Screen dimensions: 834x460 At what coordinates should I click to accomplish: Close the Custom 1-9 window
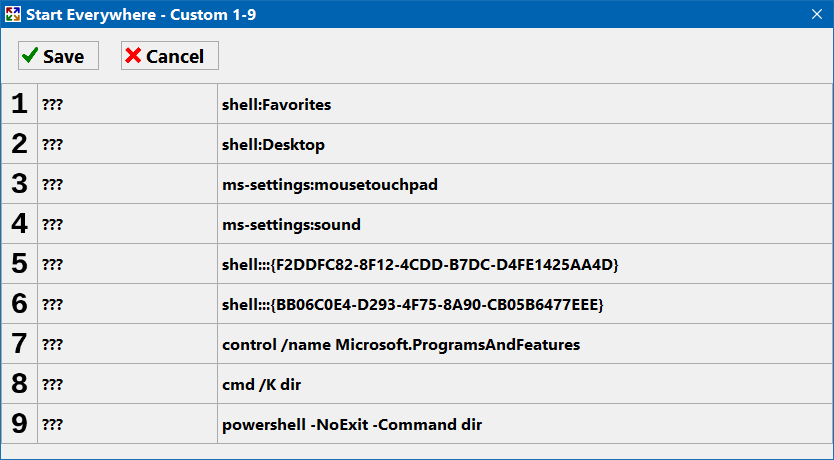point(815,14)
